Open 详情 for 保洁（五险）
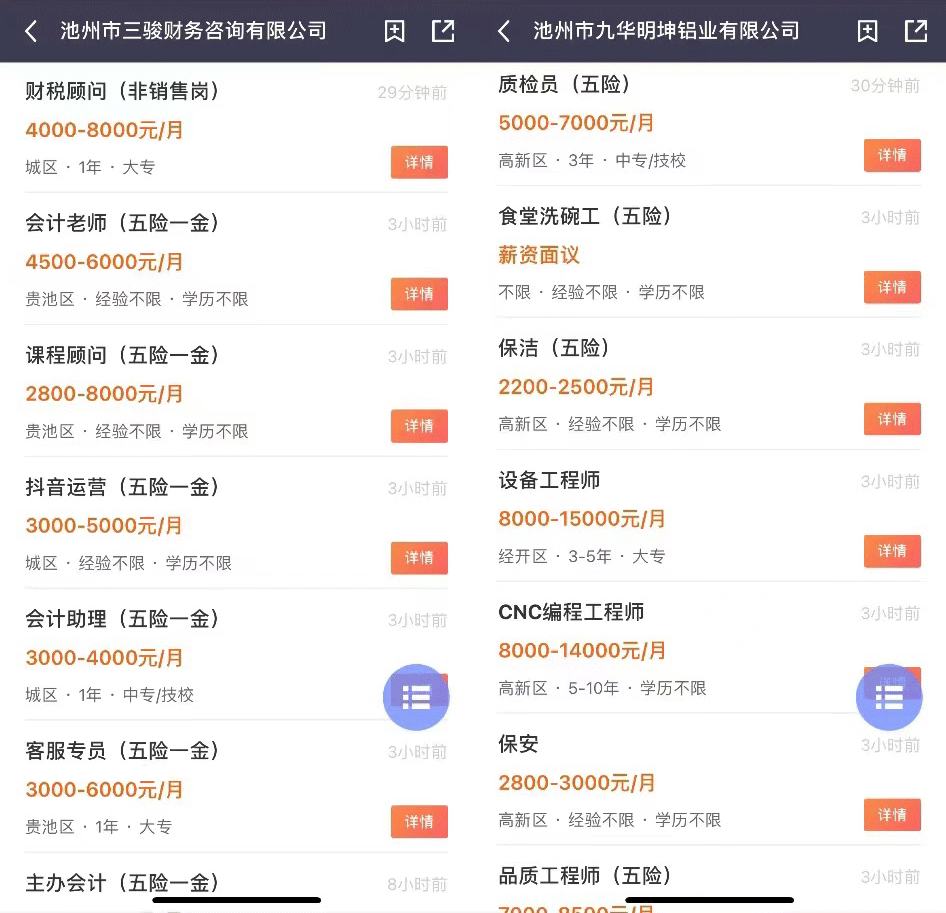This screenshot has height=913, width=946. point(892,419)
